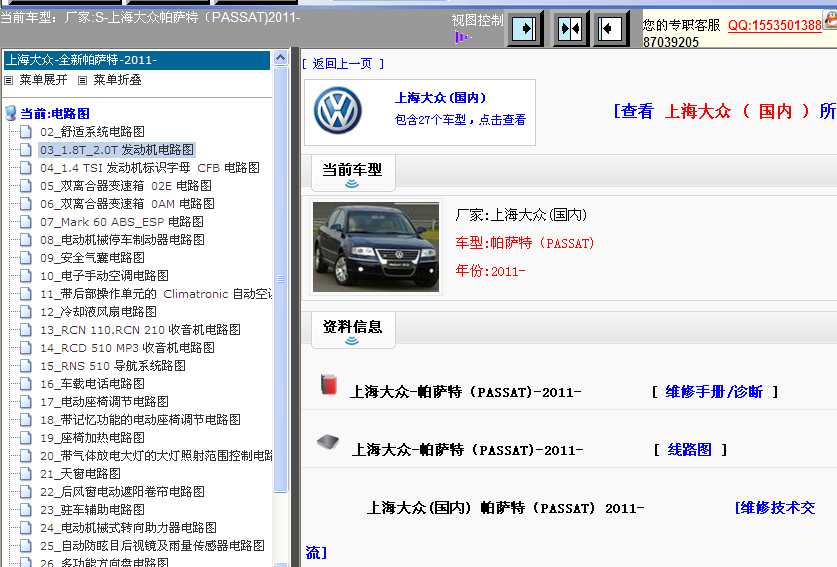This screenshot has height=567, width=837.
Task: Click the chevron under 当前车型 tab
Action: pos(352,184)
